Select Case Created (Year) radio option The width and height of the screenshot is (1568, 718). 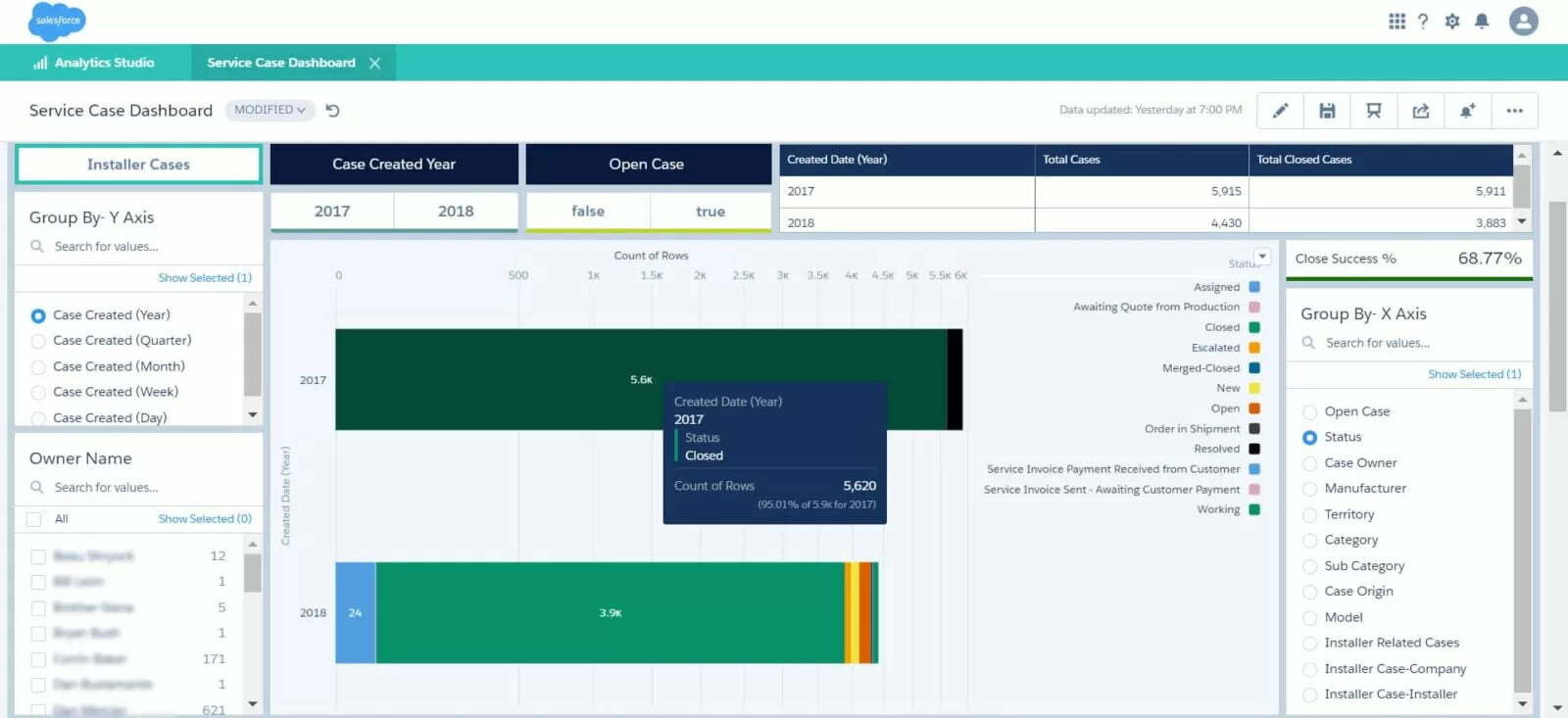click(x=38, y=315)
